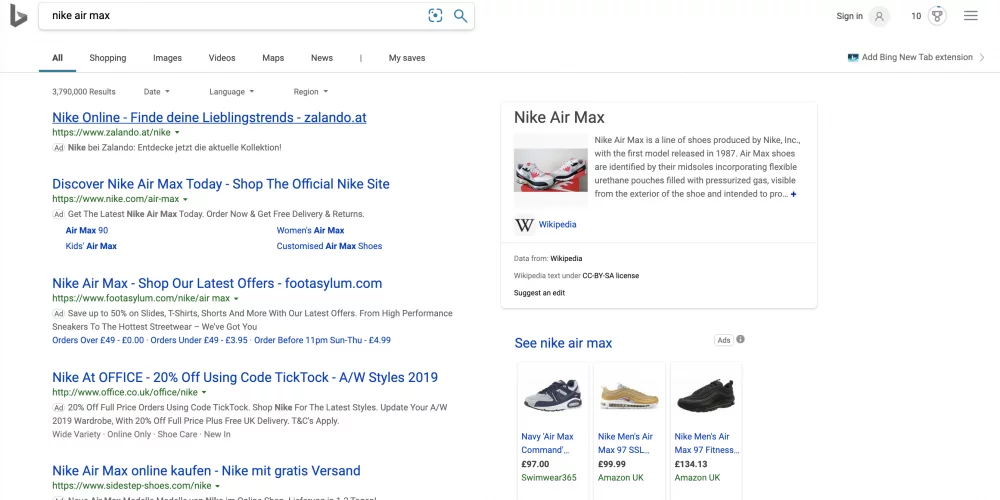
Task: Click the Swimwear365 seller text
Action: click(x=548, y=478)
